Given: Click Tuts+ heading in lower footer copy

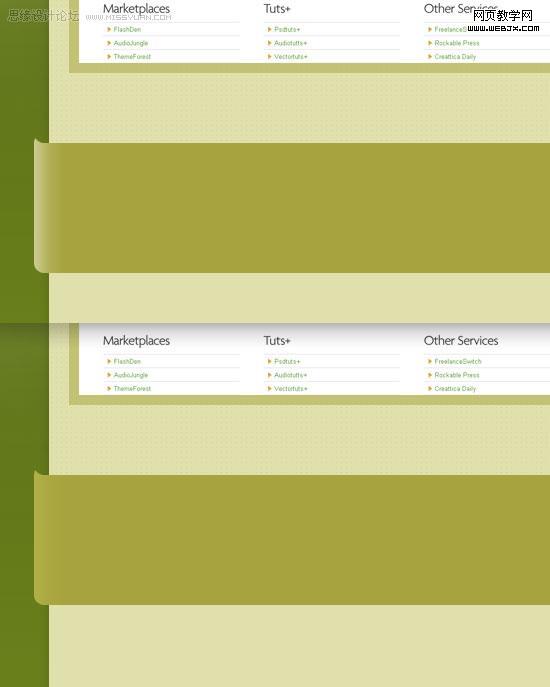Looking at the screenshot, I should pos(277,340).
